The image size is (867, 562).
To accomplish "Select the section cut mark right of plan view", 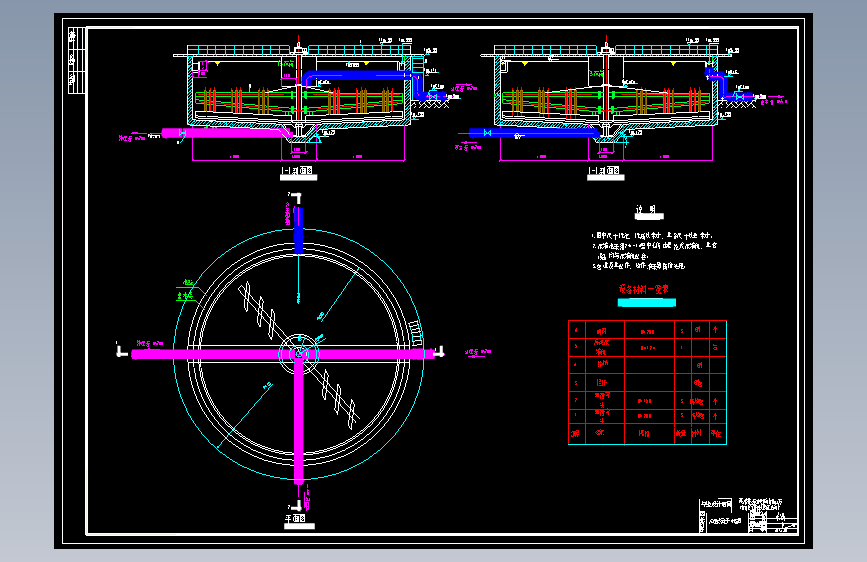I will 438,351.
